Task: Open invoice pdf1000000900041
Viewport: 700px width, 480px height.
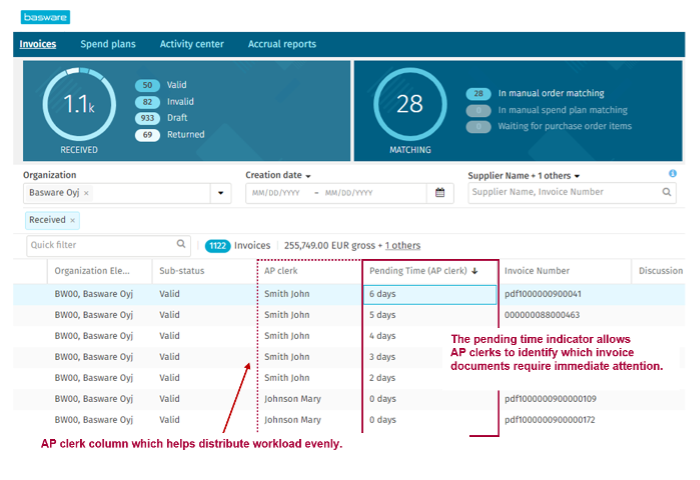Action: pos(543,294)
